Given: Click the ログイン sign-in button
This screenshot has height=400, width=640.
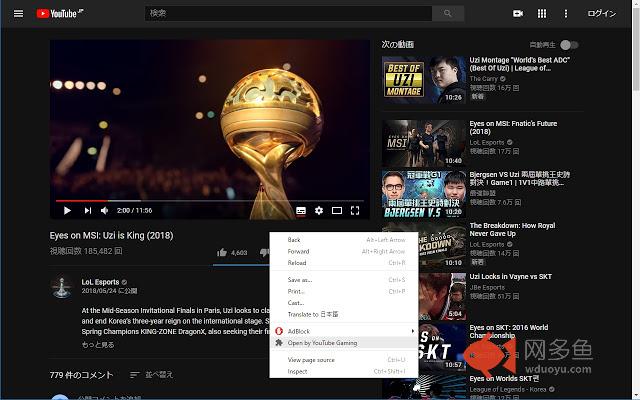Looking at the screenshot, I should (x=602, y=13).
